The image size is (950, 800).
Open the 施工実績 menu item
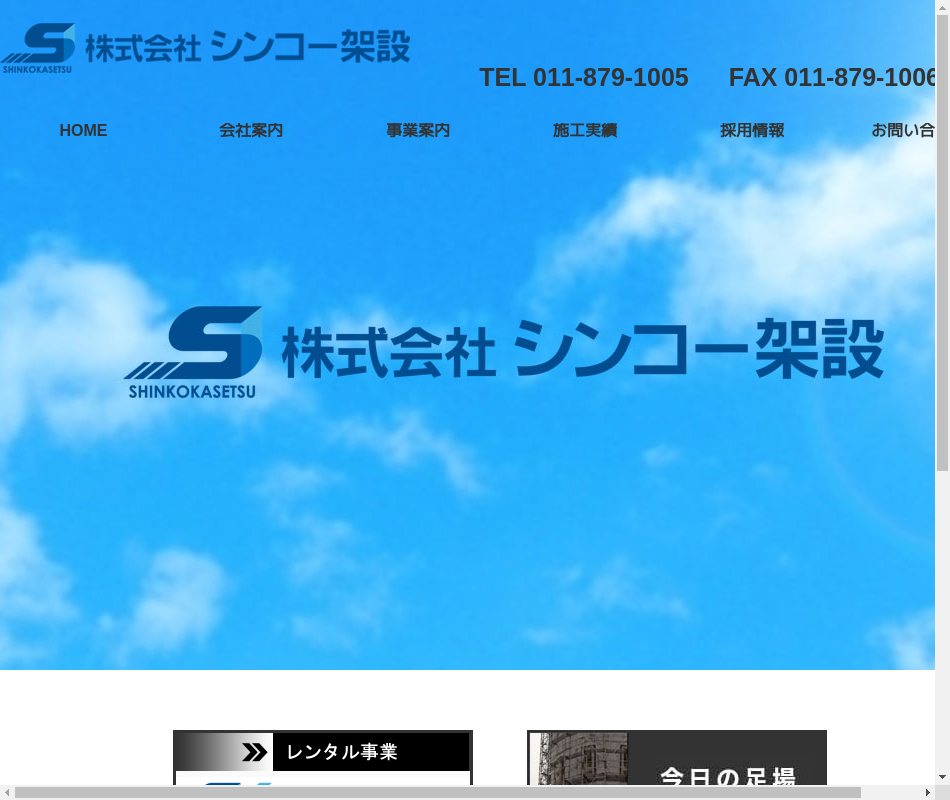click(x=585, y=130)
